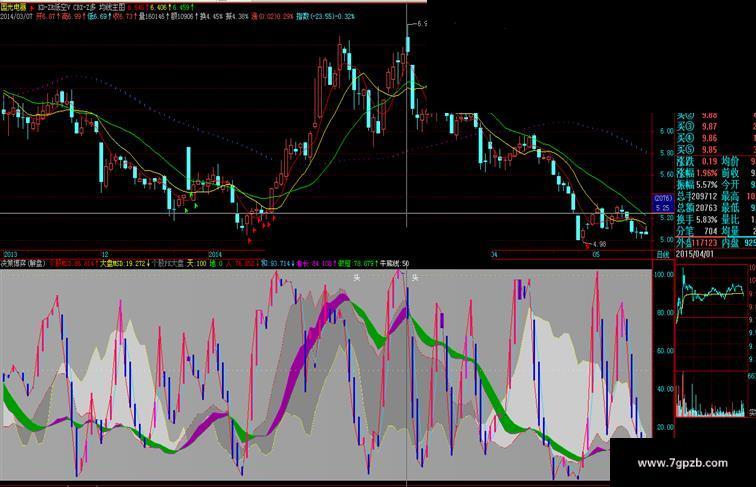Click the 外盘 117123 row
The image size is (756, 487).
[x=697, y=243]
